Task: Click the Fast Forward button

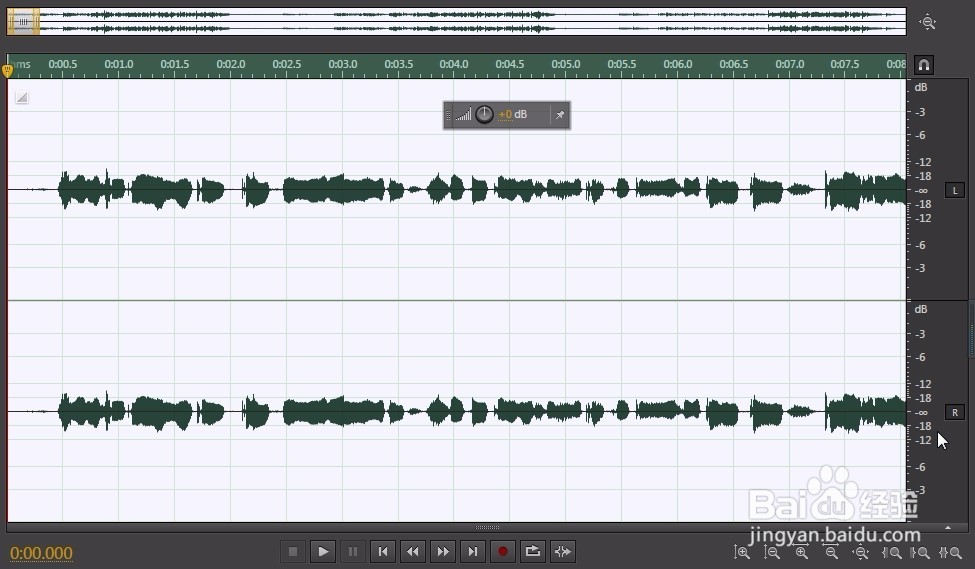Action: point(443,552)
